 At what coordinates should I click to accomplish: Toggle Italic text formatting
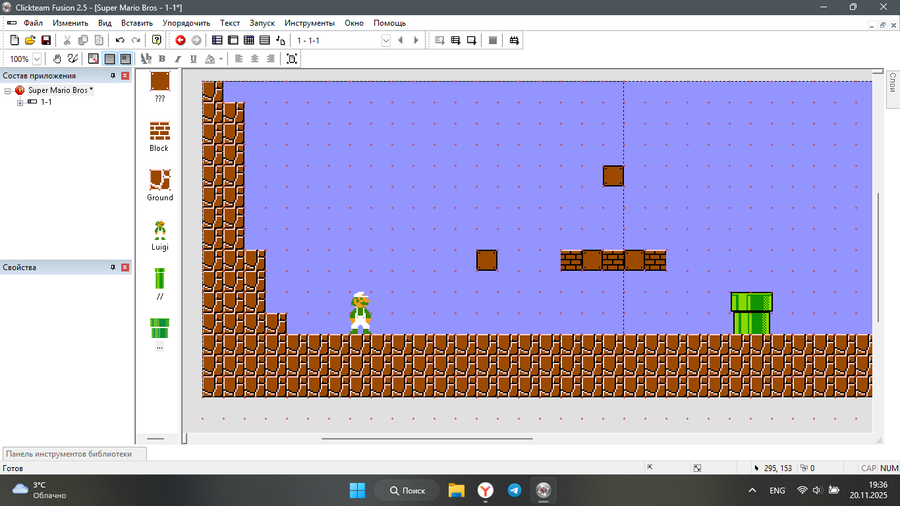click(x=178, y=59)
